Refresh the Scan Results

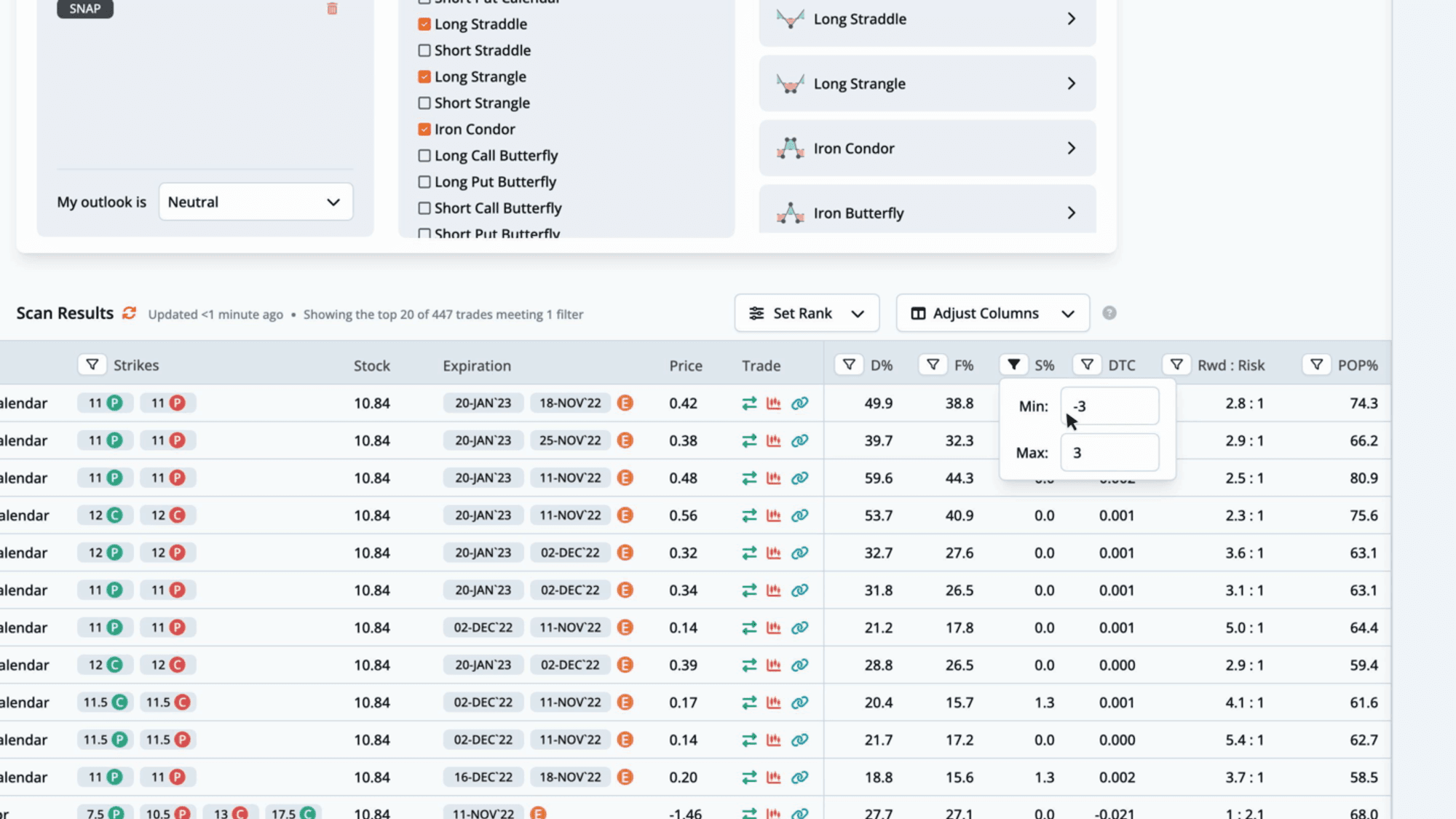click(x=129, y=313)
